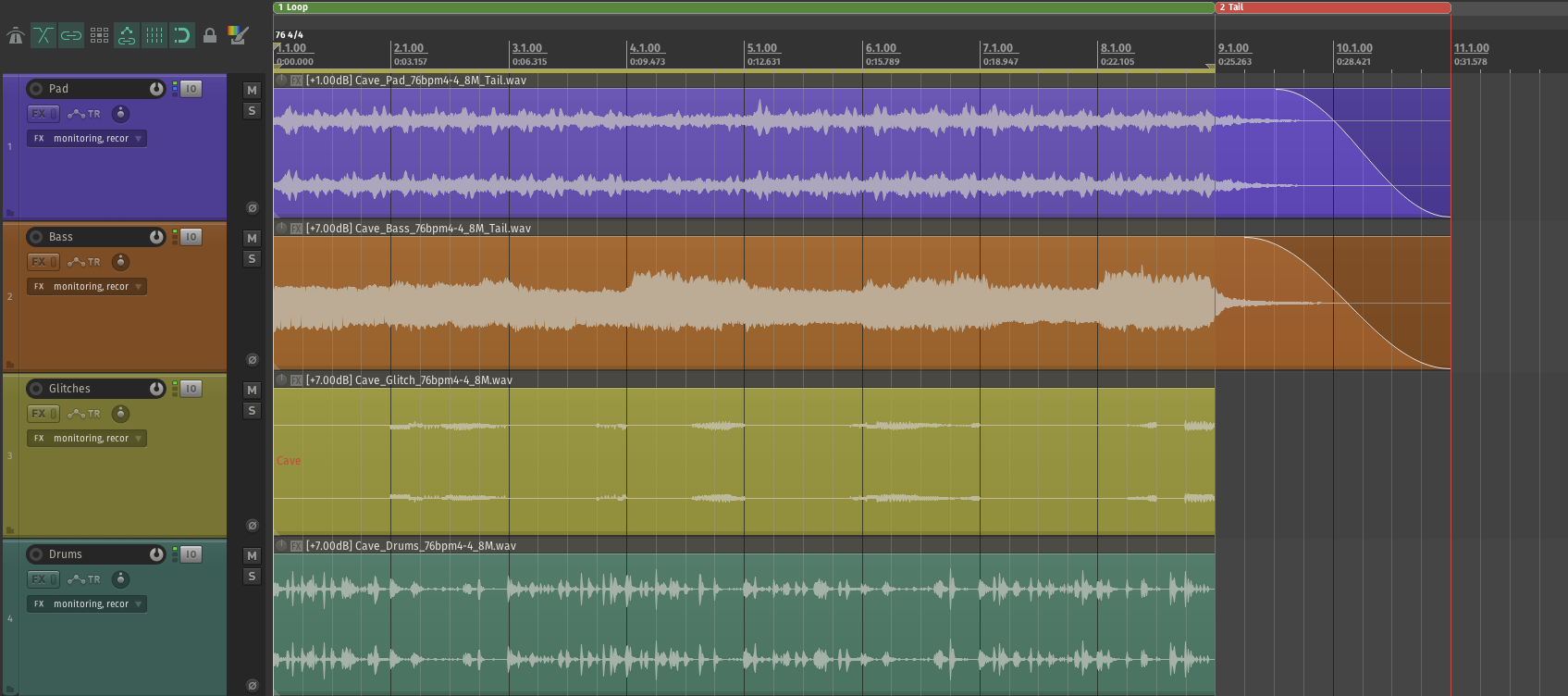
Task: Invert phase on Bass track
Action: click(252, 360)
